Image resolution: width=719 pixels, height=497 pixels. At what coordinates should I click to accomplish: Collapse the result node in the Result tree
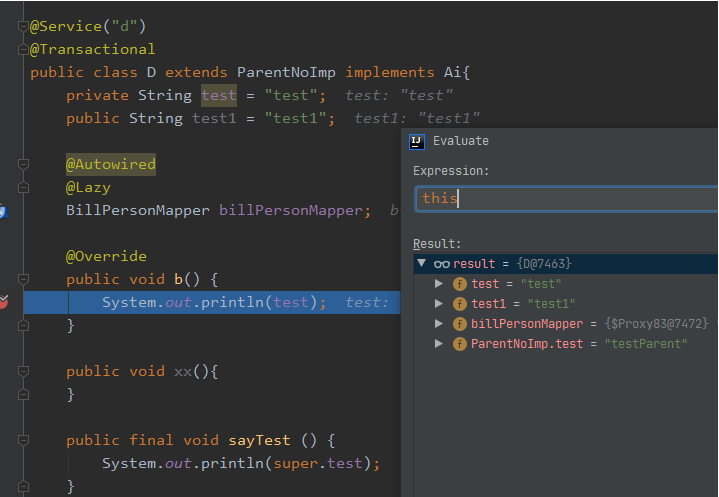tap(422, 263)
